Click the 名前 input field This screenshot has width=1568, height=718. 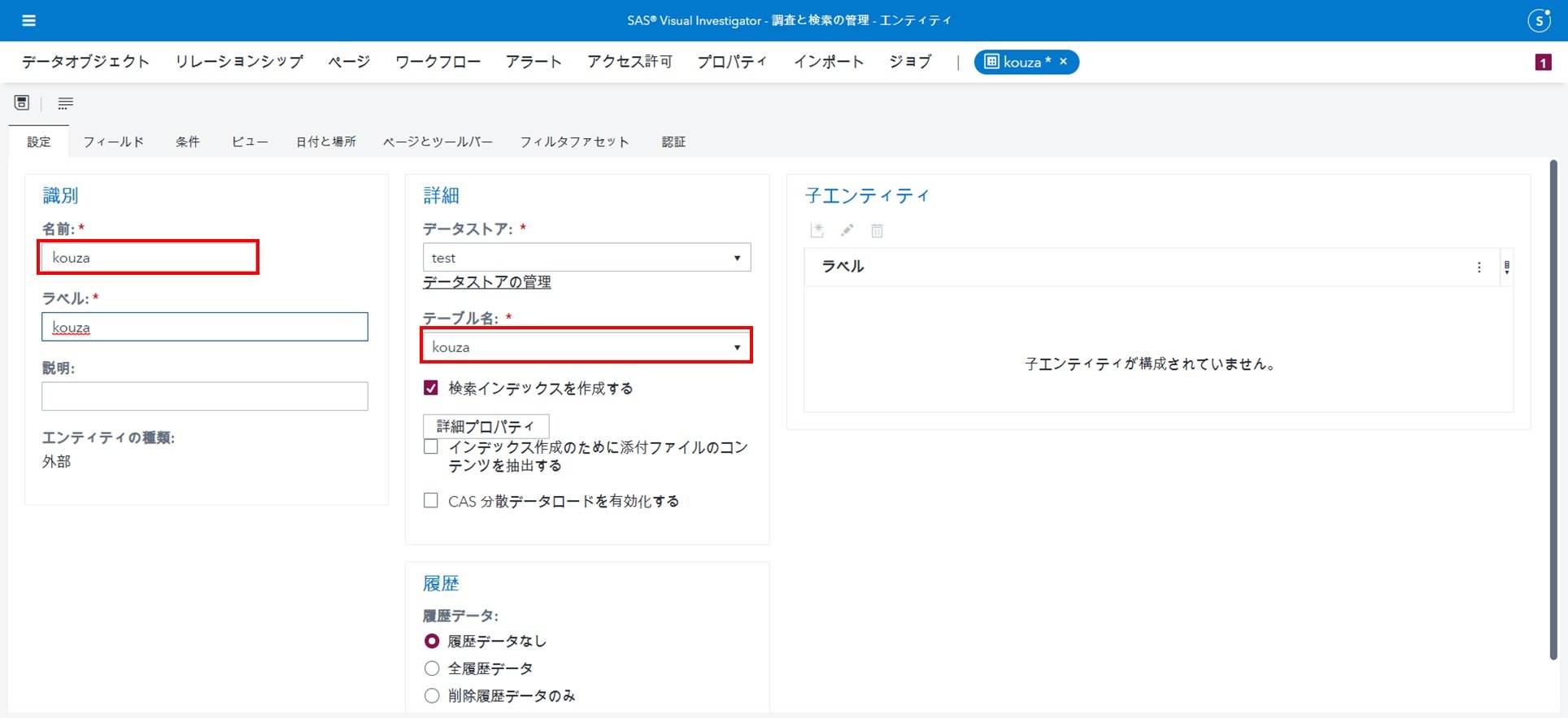click(149, 258)
